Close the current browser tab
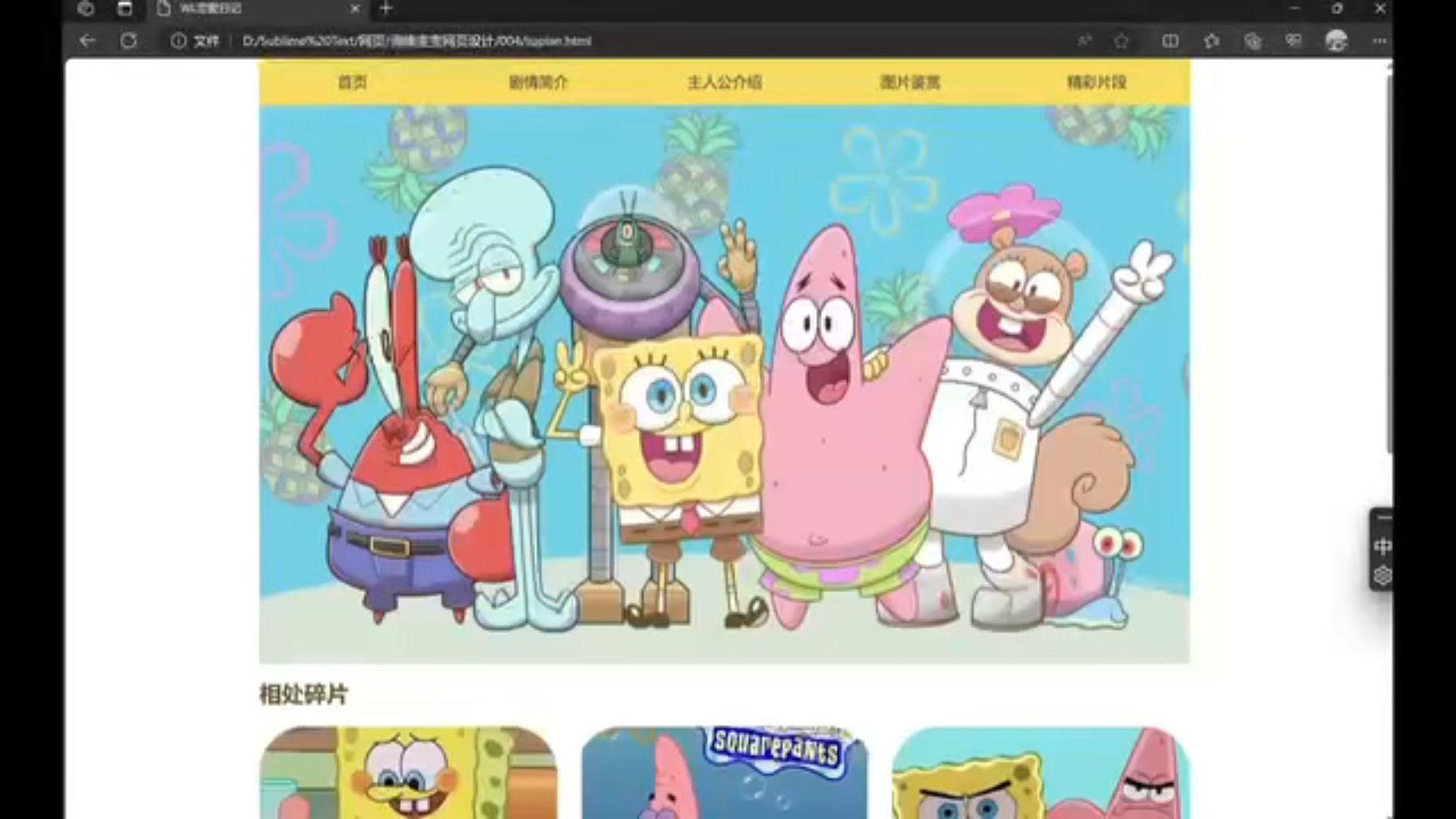The image size is (1456, 819). click(355, 9)
